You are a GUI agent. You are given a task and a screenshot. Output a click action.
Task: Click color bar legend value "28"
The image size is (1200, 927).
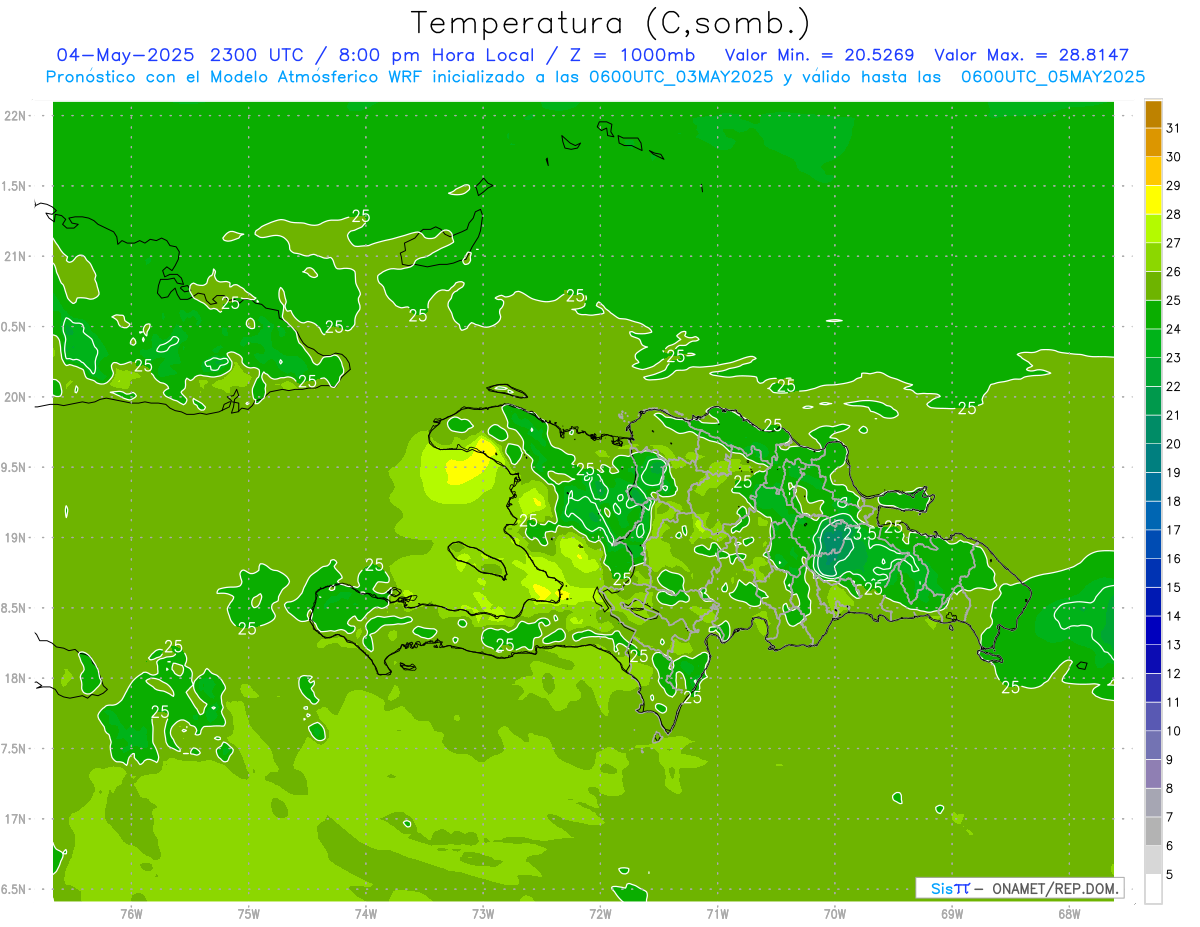1173,214
